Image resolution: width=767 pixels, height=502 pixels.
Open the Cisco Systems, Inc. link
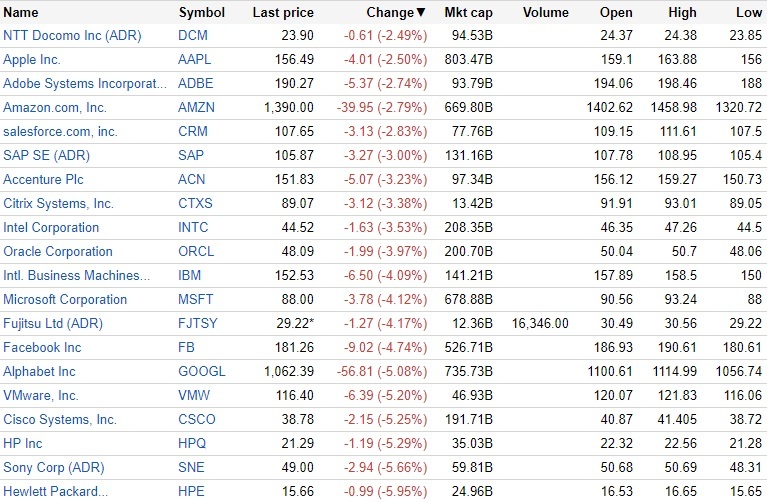point(60,419)
